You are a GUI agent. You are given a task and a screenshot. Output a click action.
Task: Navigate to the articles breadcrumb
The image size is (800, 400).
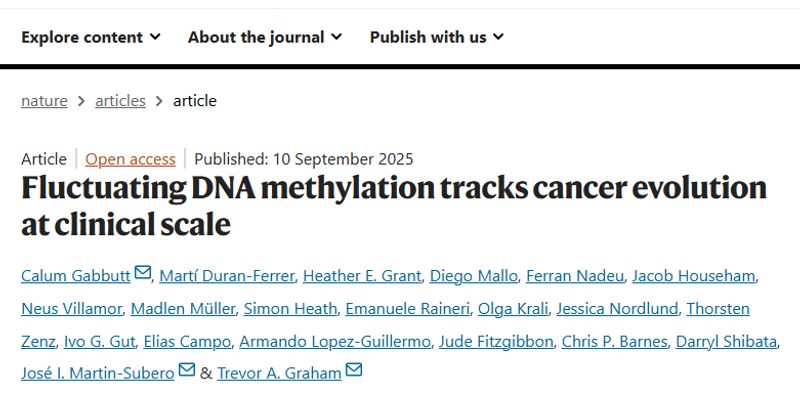(x=120, y=100)
